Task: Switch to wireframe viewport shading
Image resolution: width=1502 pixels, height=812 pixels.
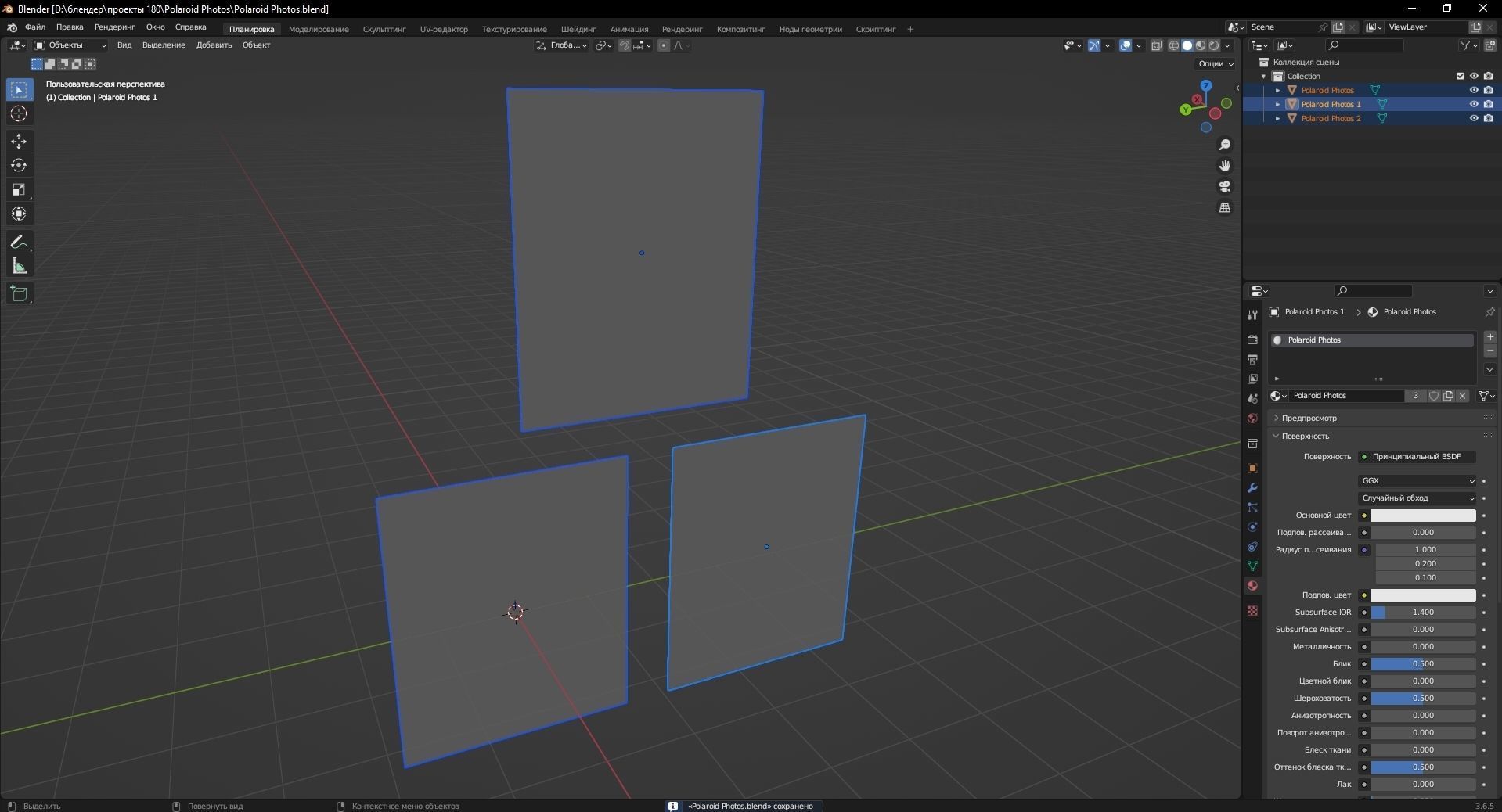Action: pyautogui.click(x=1174, y=45)
